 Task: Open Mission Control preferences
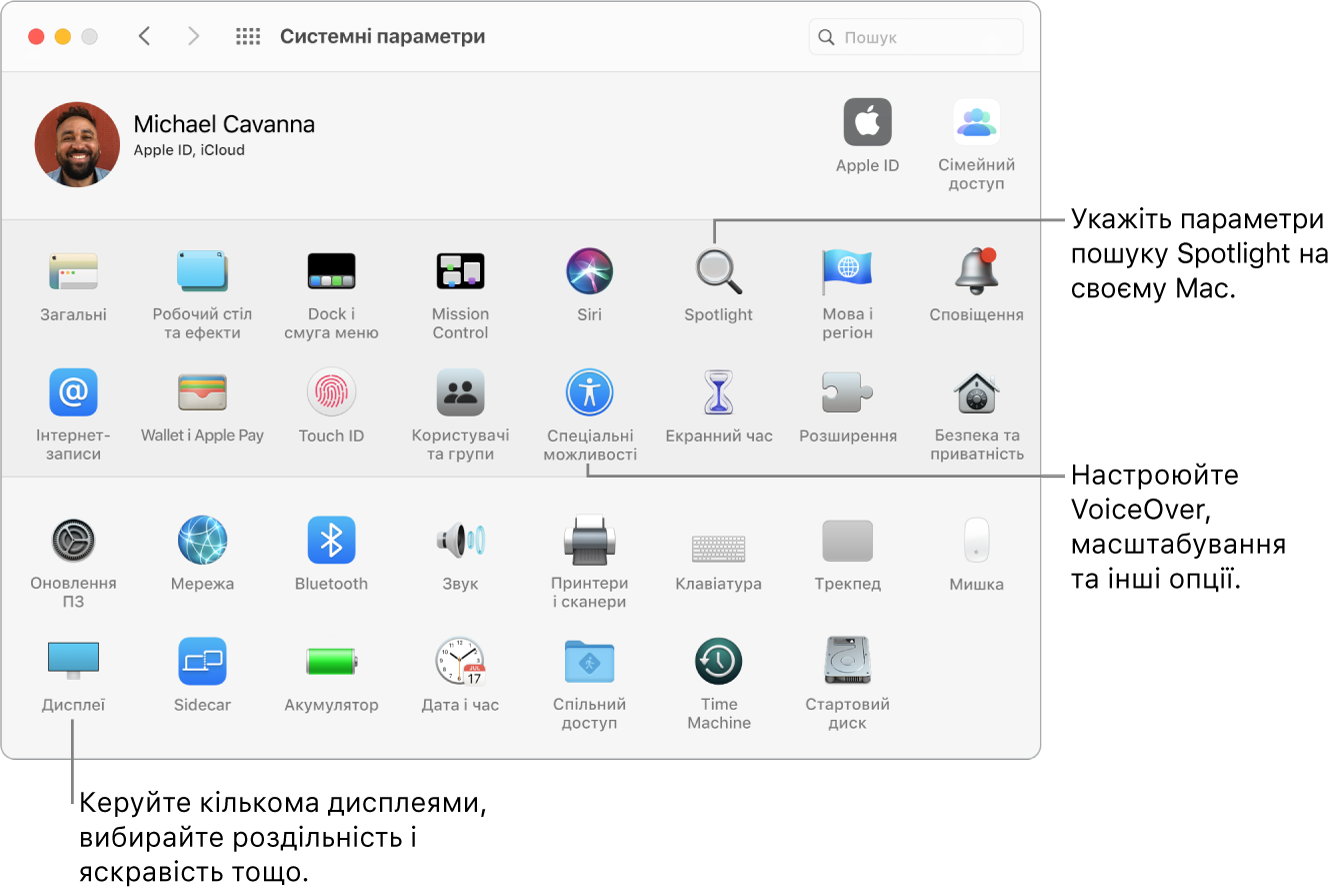coord(460,271)
